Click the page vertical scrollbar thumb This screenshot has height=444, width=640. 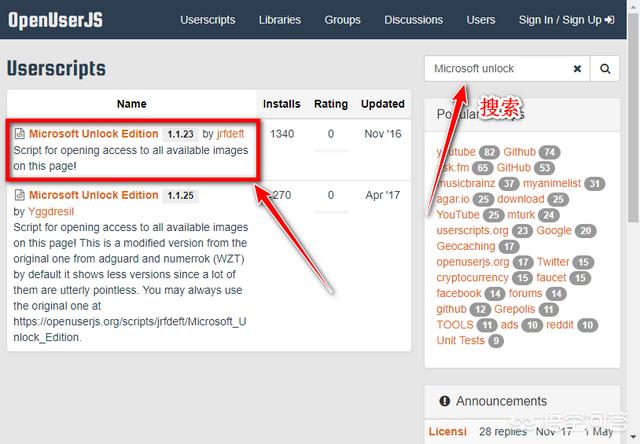tap(633, 118)
